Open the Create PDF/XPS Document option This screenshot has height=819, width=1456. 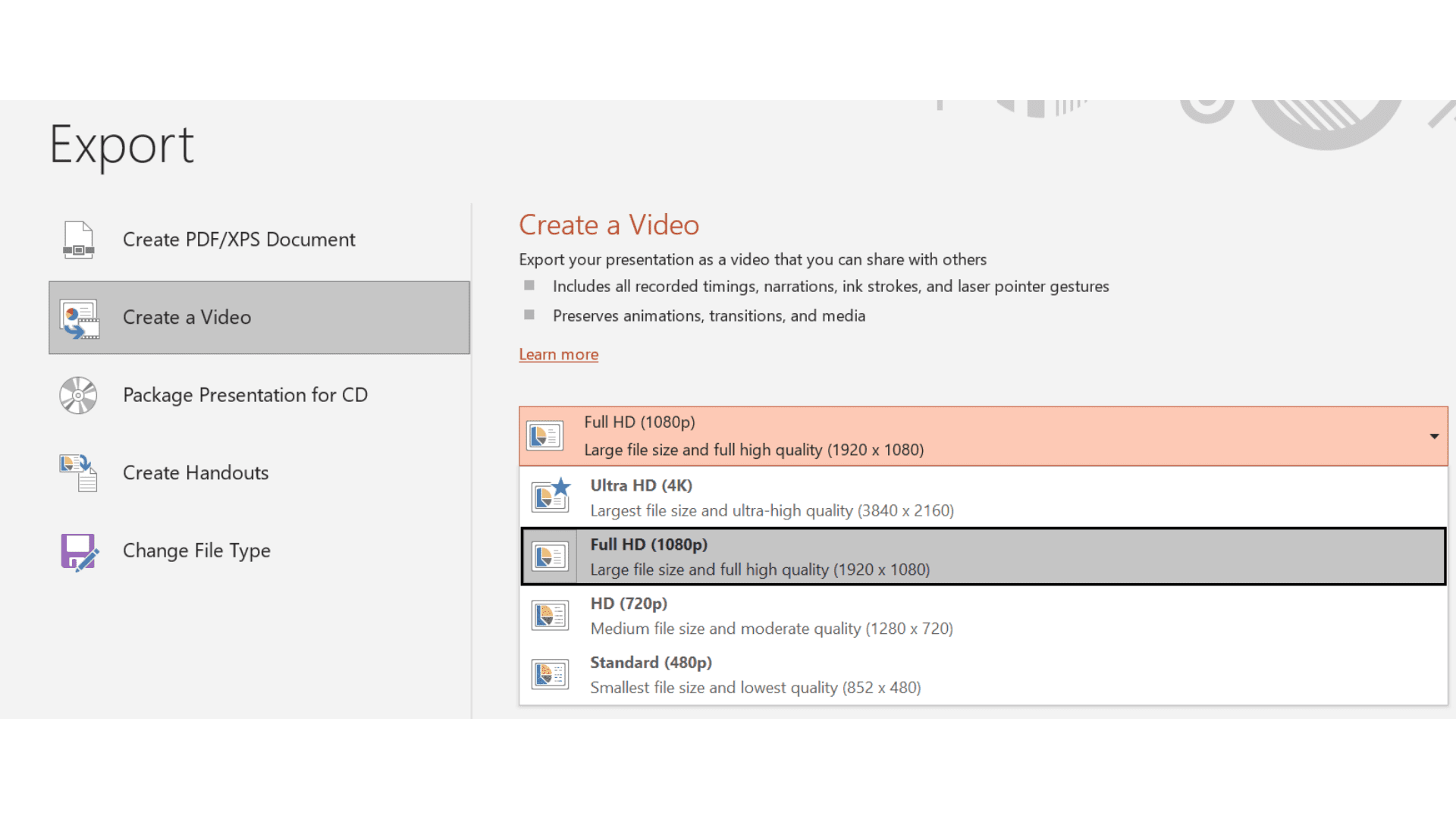[x=259, y=240]
